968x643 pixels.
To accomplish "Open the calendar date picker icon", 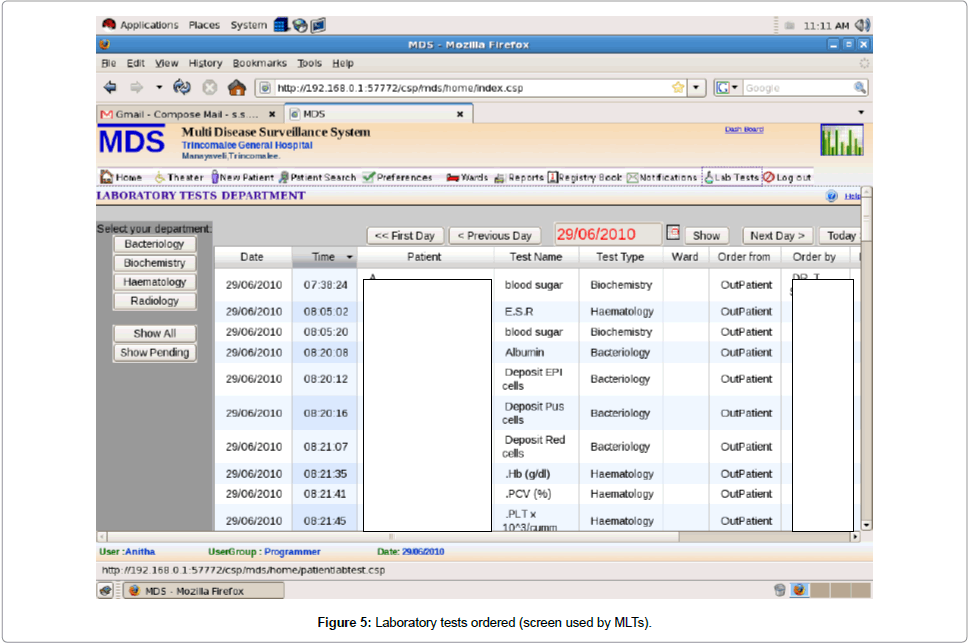I will (x=673, y=233).
